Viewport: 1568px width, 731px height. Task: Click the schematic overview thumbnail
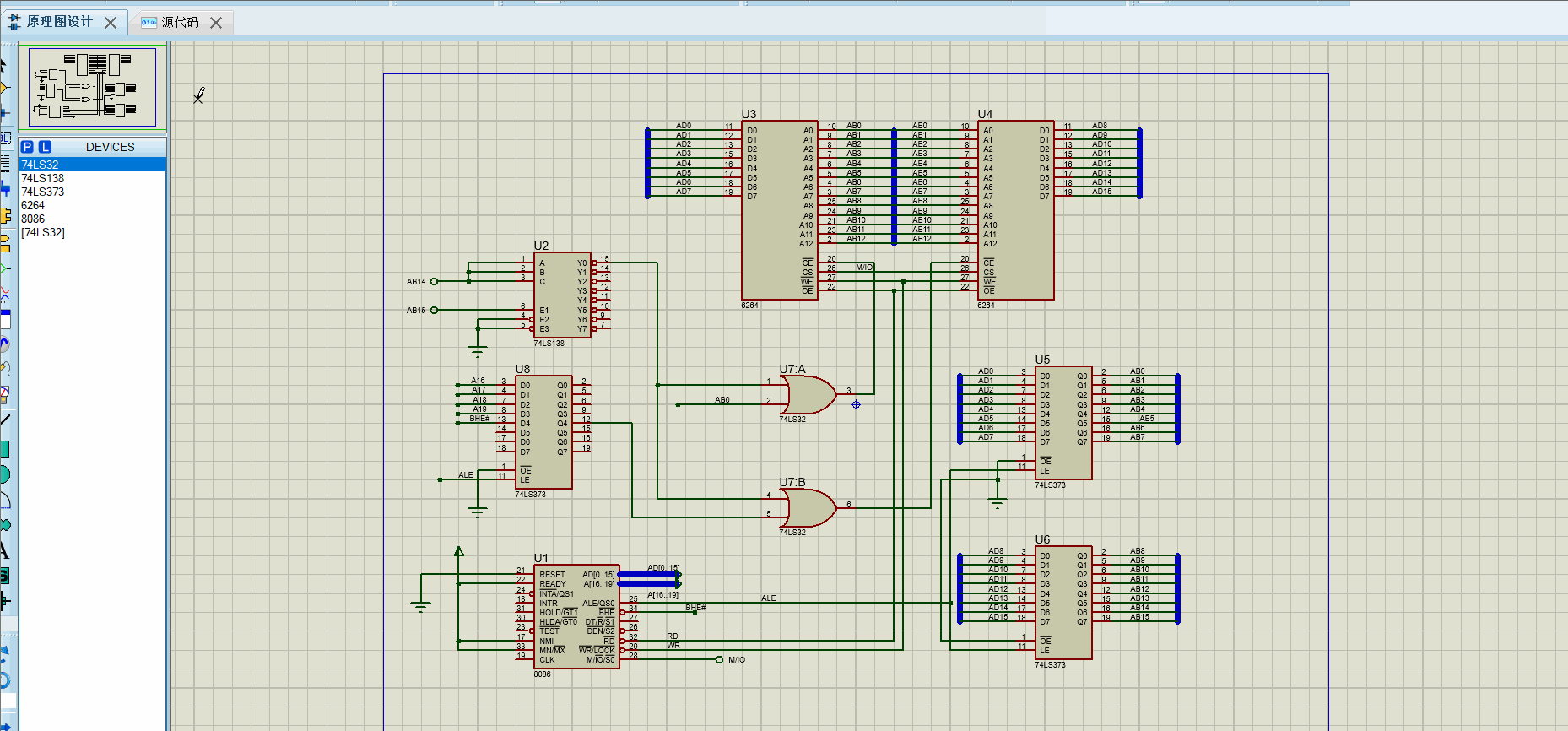click(x=92, y=87)
